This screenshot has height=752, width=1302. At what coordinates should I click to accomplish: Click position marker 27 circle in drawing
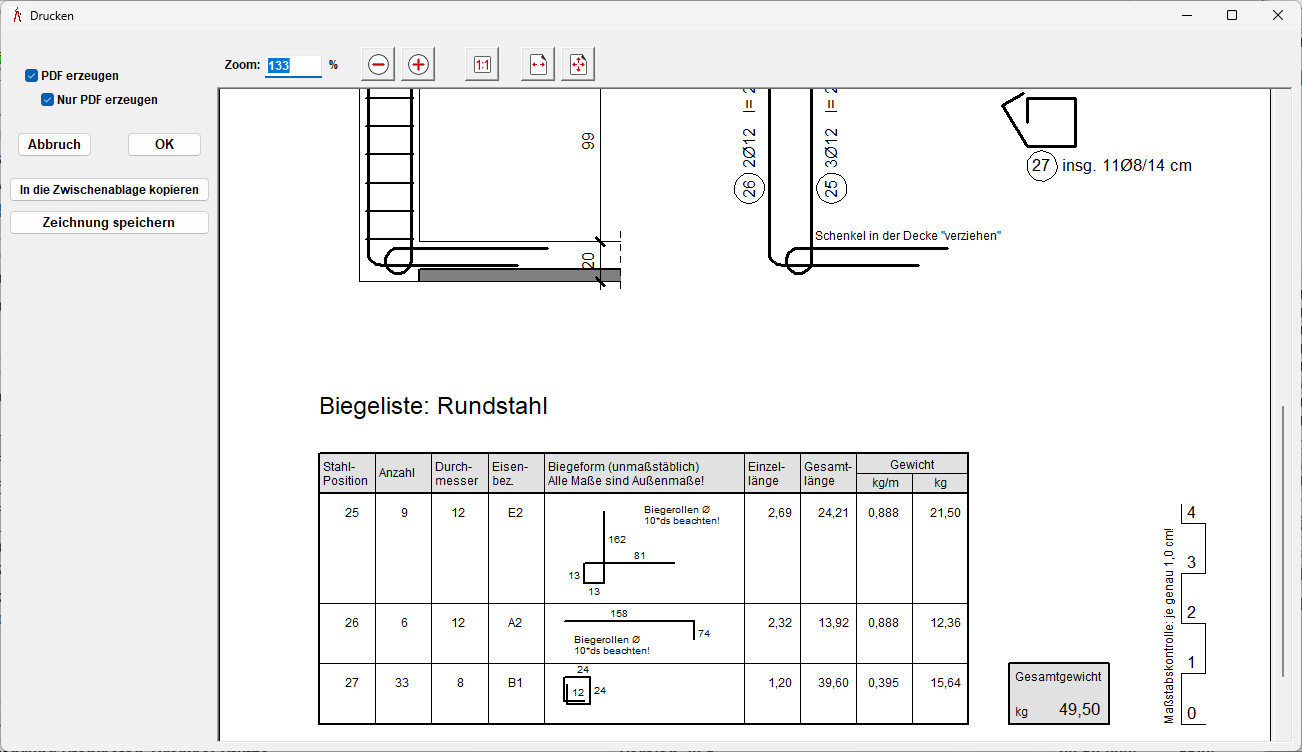pos(1041,166)
